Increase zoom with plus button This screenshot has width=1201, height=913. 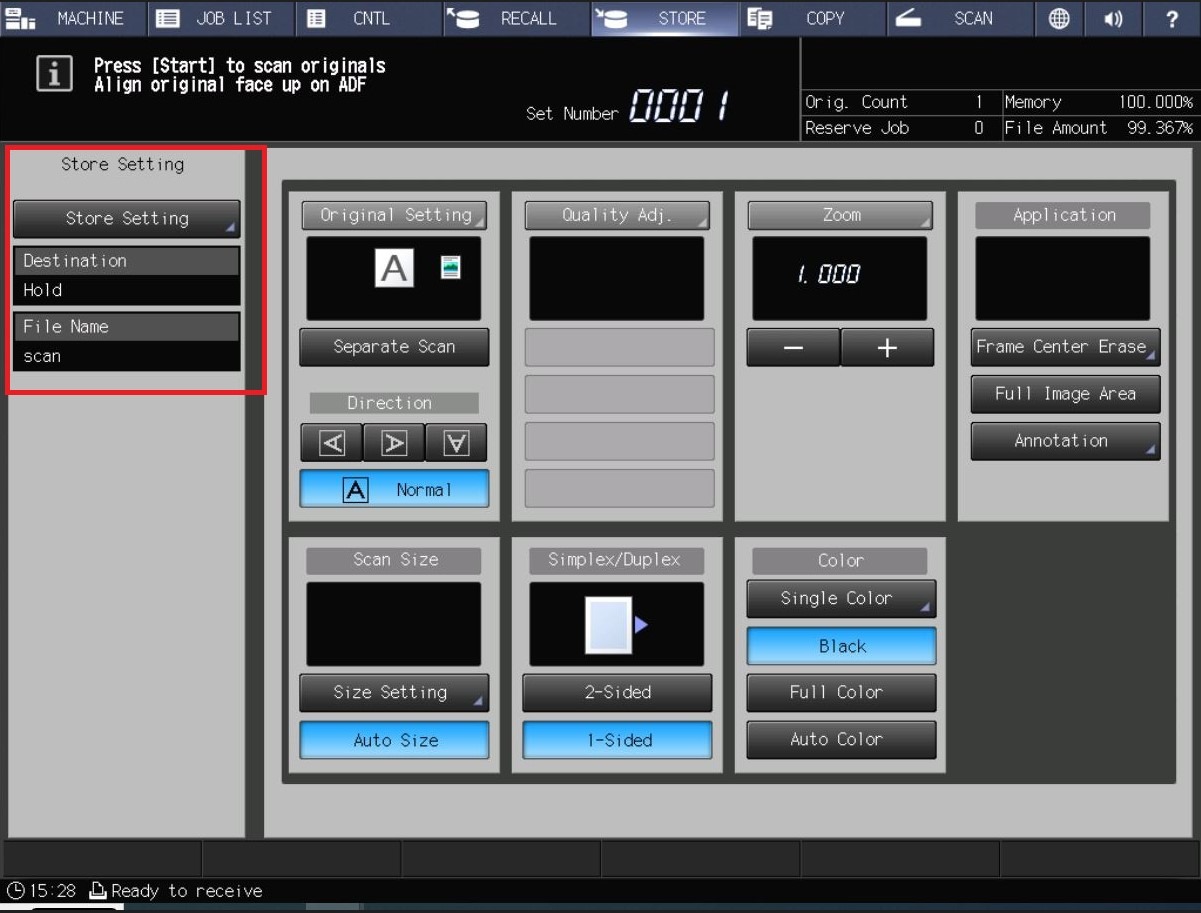pos(887,348)
